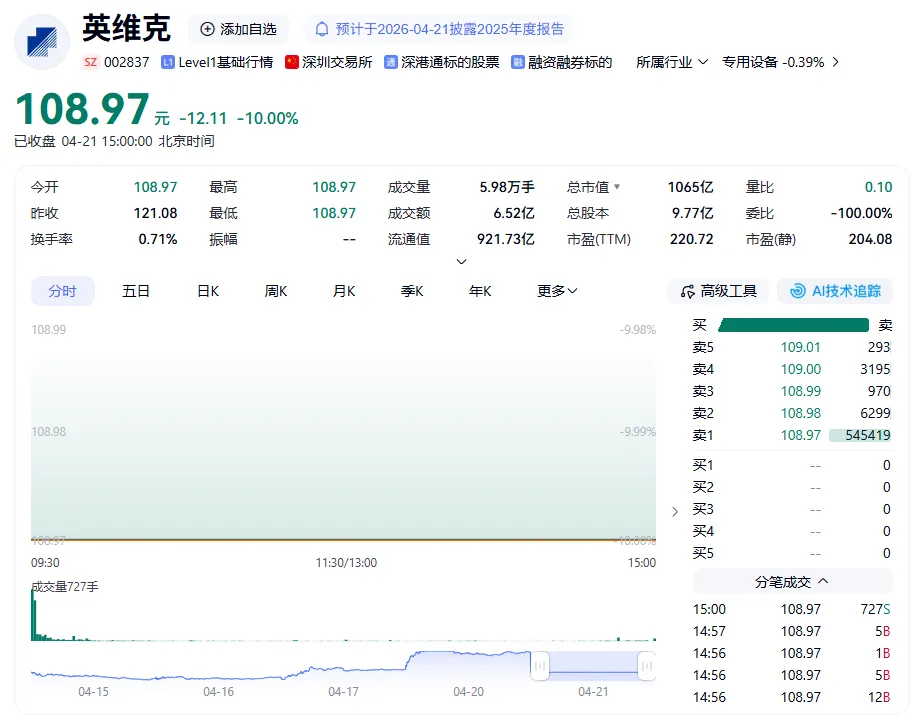
Task: Click 04-17 on the mini overview chart
Action: [x=343, y=692]
